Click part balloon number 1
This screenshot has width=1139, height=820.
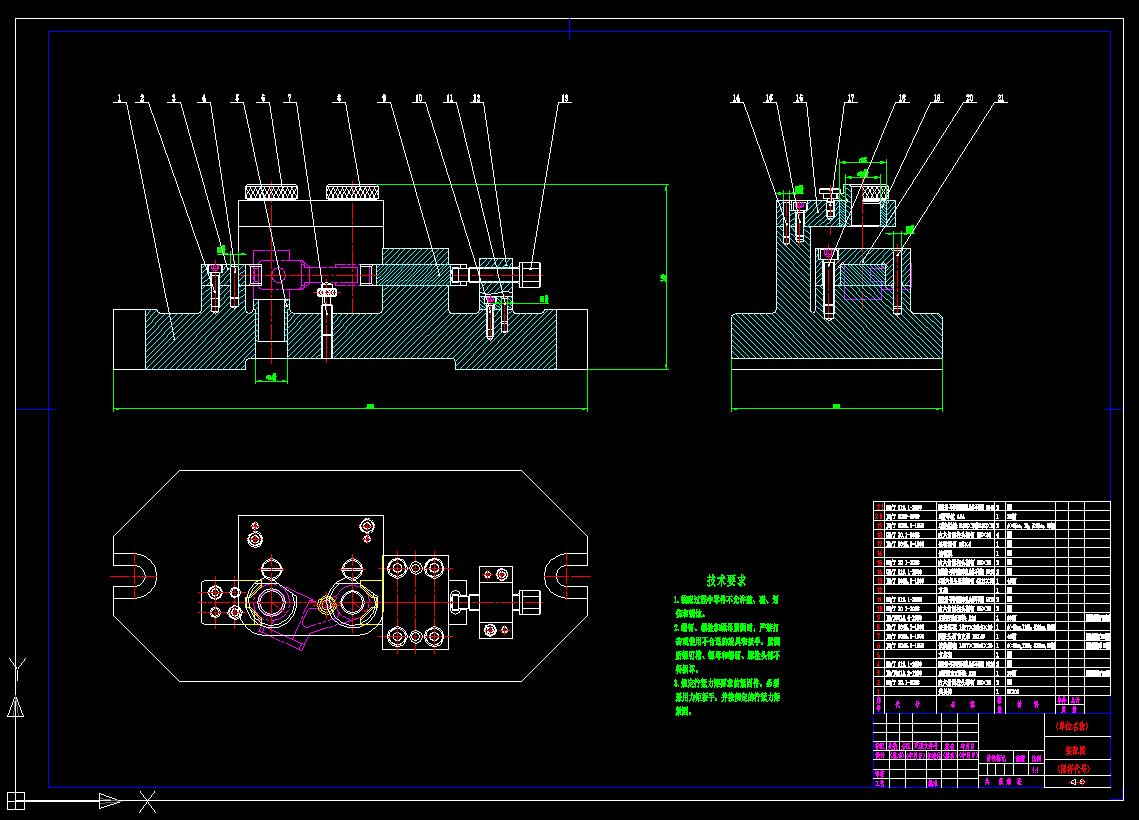click(x=118, y=98)
